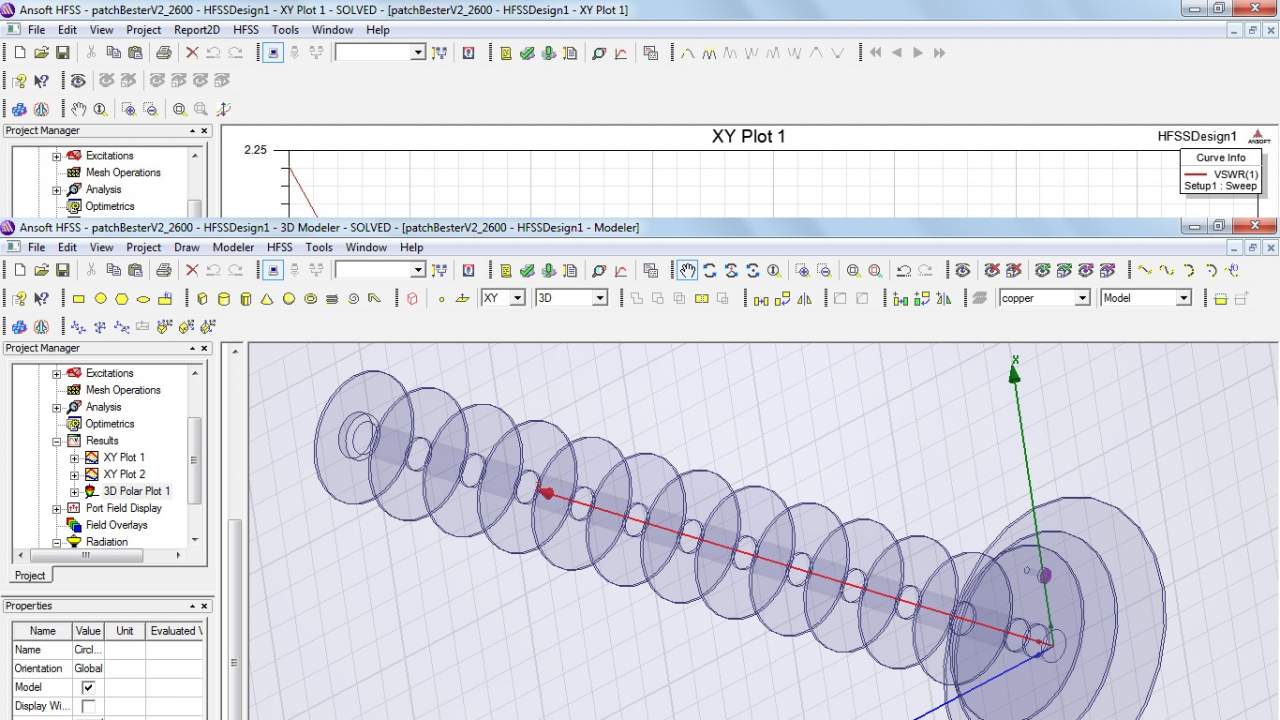Click the Save icon in Modeler toolbar
This screenshot has width=1280, height=720.
click(62, 270)
